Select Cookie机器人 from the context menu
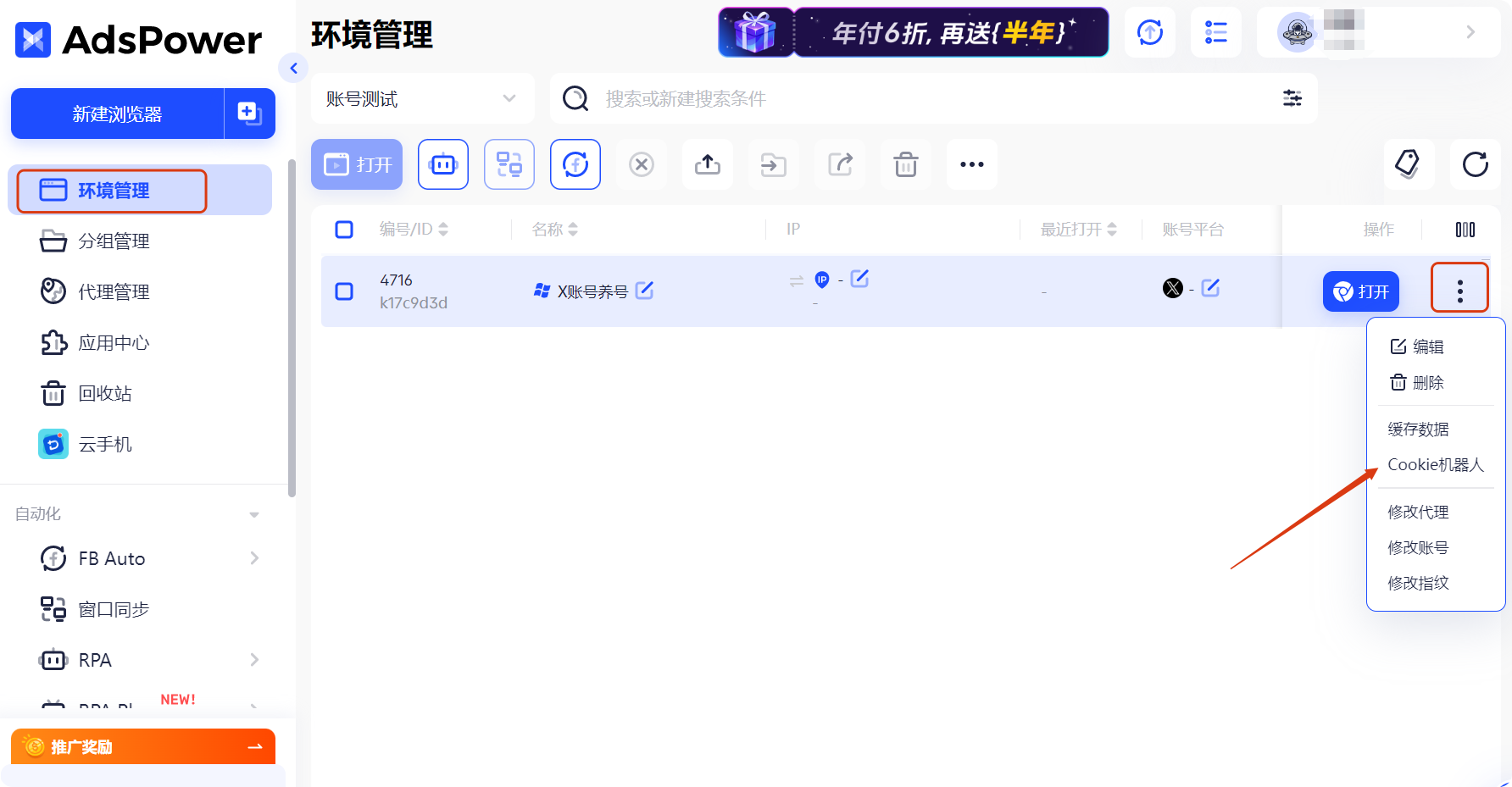The height and width of the screenshot is (787, 1512). (x=1436, y=464)
